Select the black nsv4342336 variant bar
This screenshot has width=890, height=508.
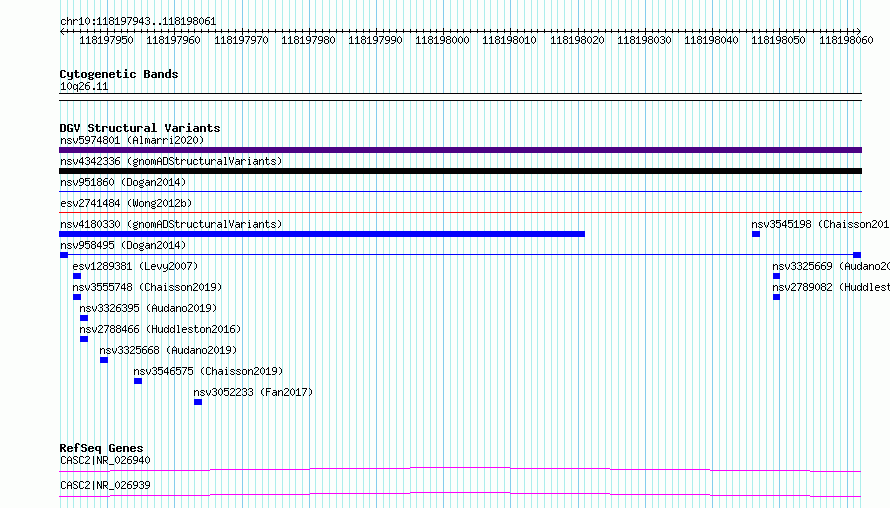[460, 171]
